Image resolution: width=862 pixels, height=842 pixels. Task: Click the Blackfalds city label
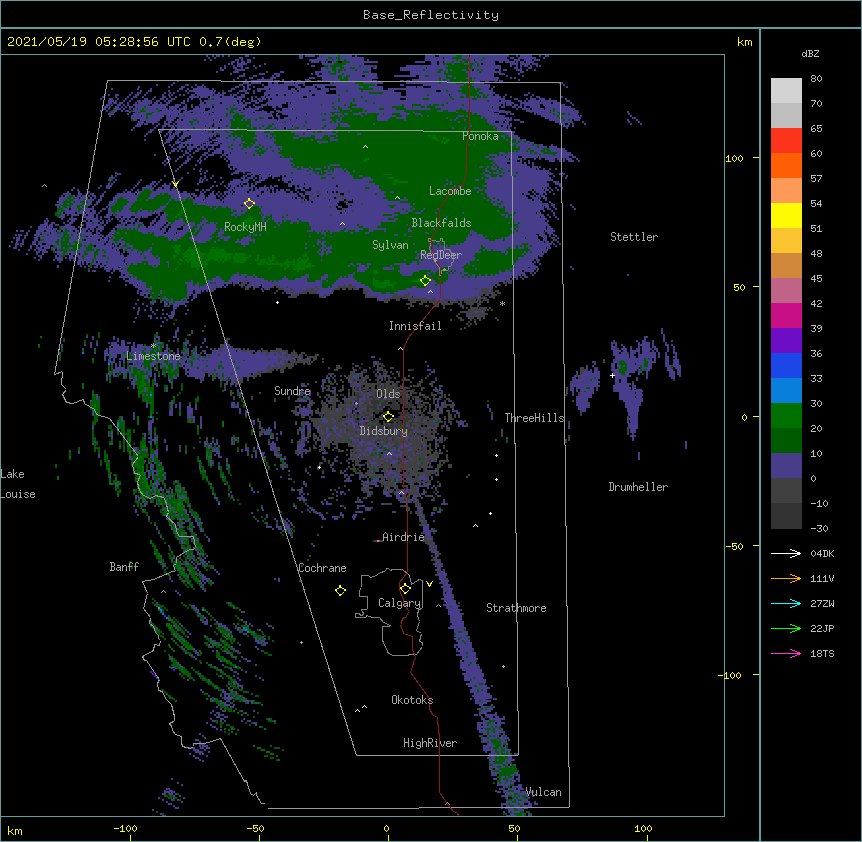tap(441, 223)
